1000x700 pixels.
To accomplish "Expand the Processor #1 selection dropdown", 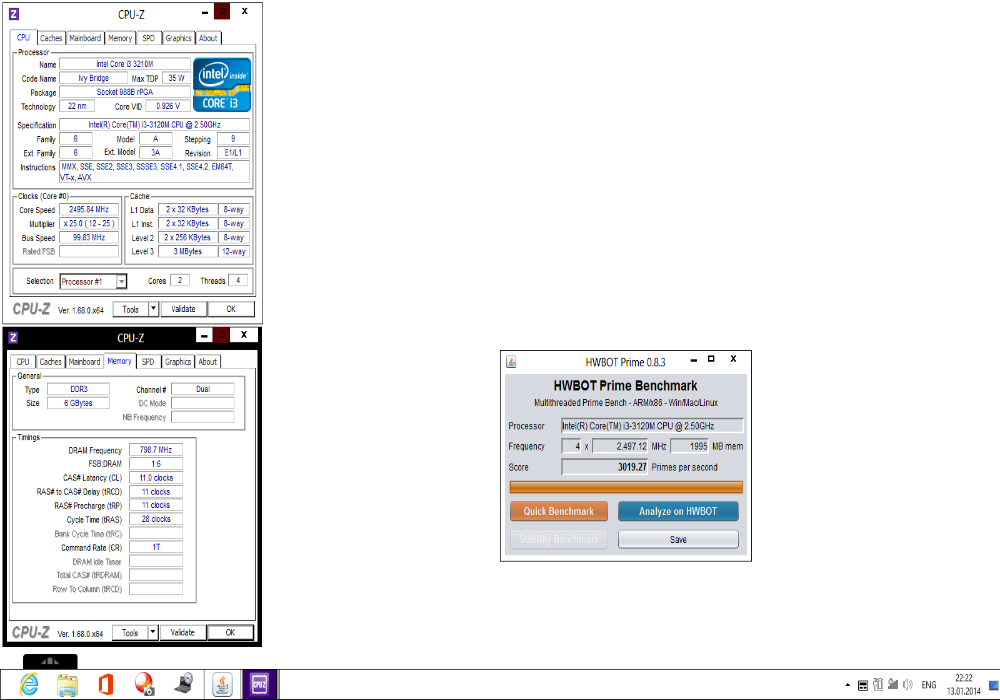I will point(121,281).
